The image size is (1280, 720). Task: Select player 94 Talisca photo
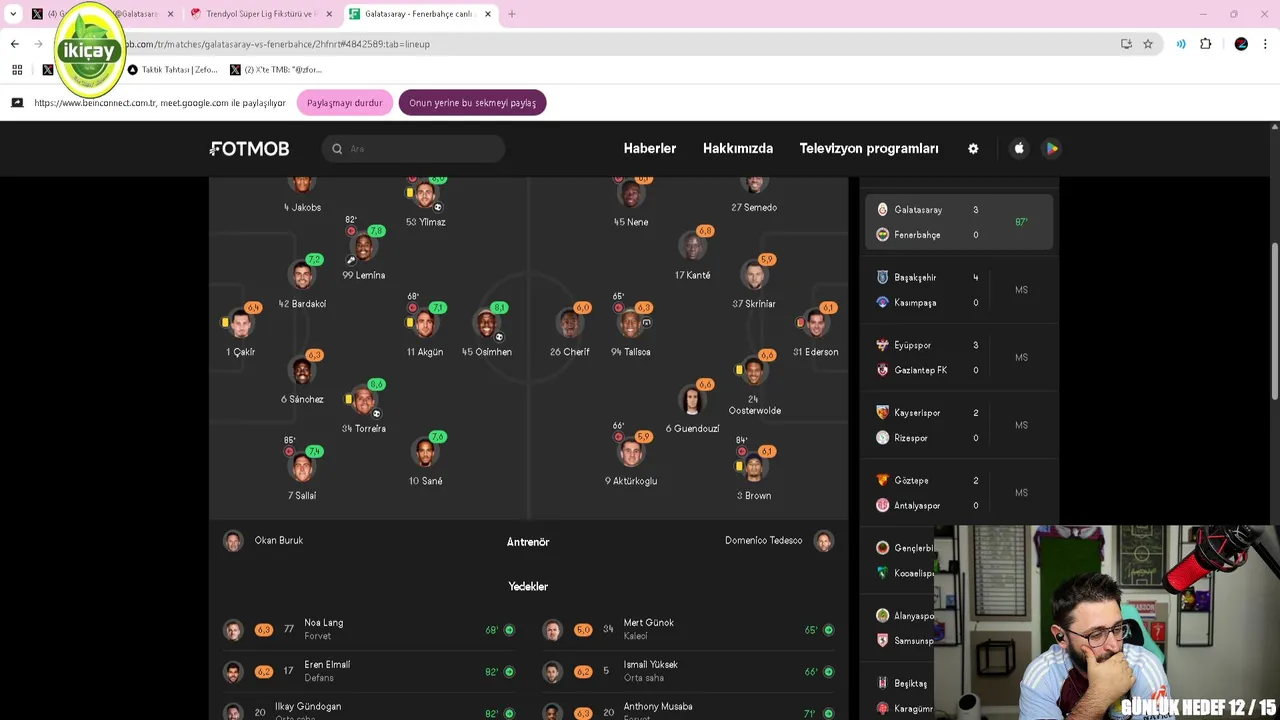(x=631, y=325)
